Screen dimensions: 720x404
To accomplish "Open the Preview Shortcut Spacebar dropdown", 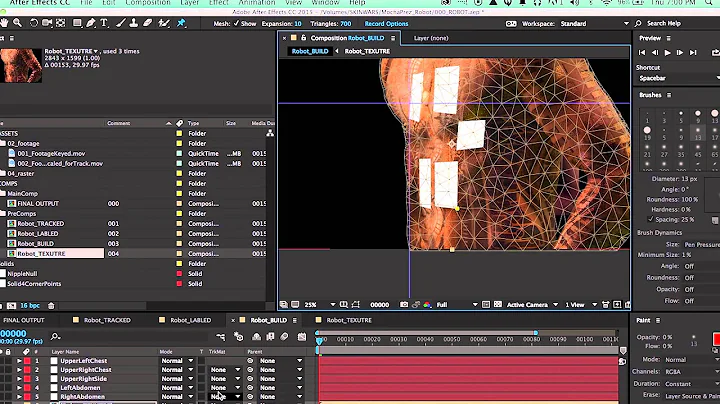I will coord(678,78).
